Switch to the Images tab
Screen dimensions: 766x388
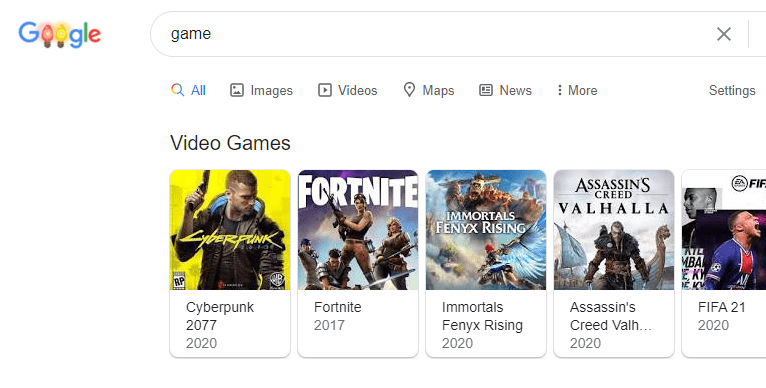[261, 90]
